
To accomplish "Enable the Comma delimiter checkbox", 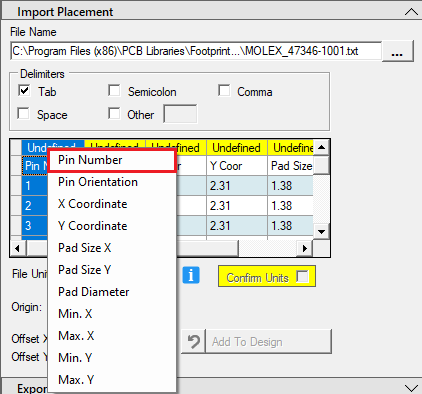I will (x=224, y=90).
